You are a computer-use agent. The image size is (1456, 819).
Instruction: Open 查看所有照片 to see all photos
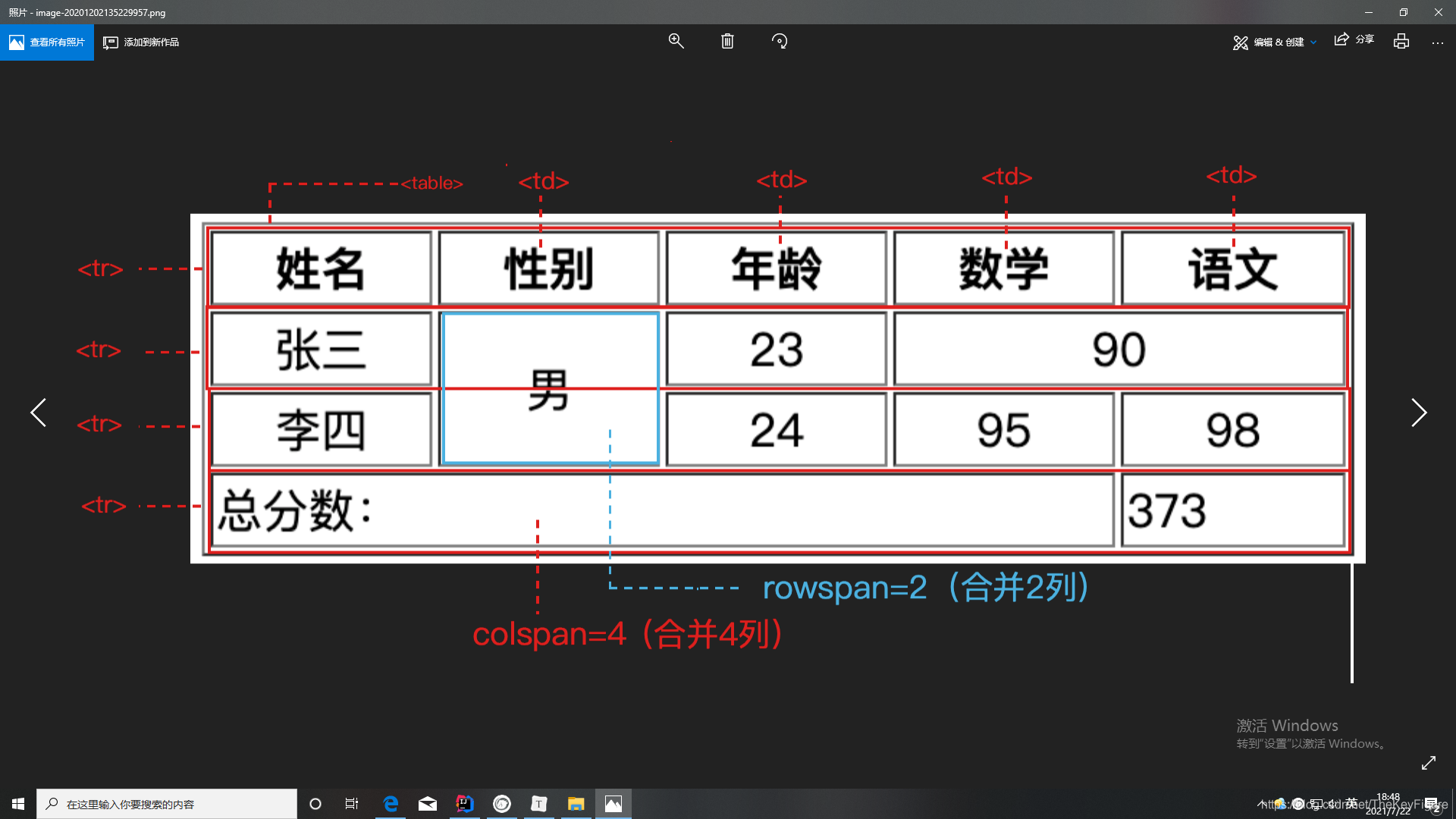[47, 42]
